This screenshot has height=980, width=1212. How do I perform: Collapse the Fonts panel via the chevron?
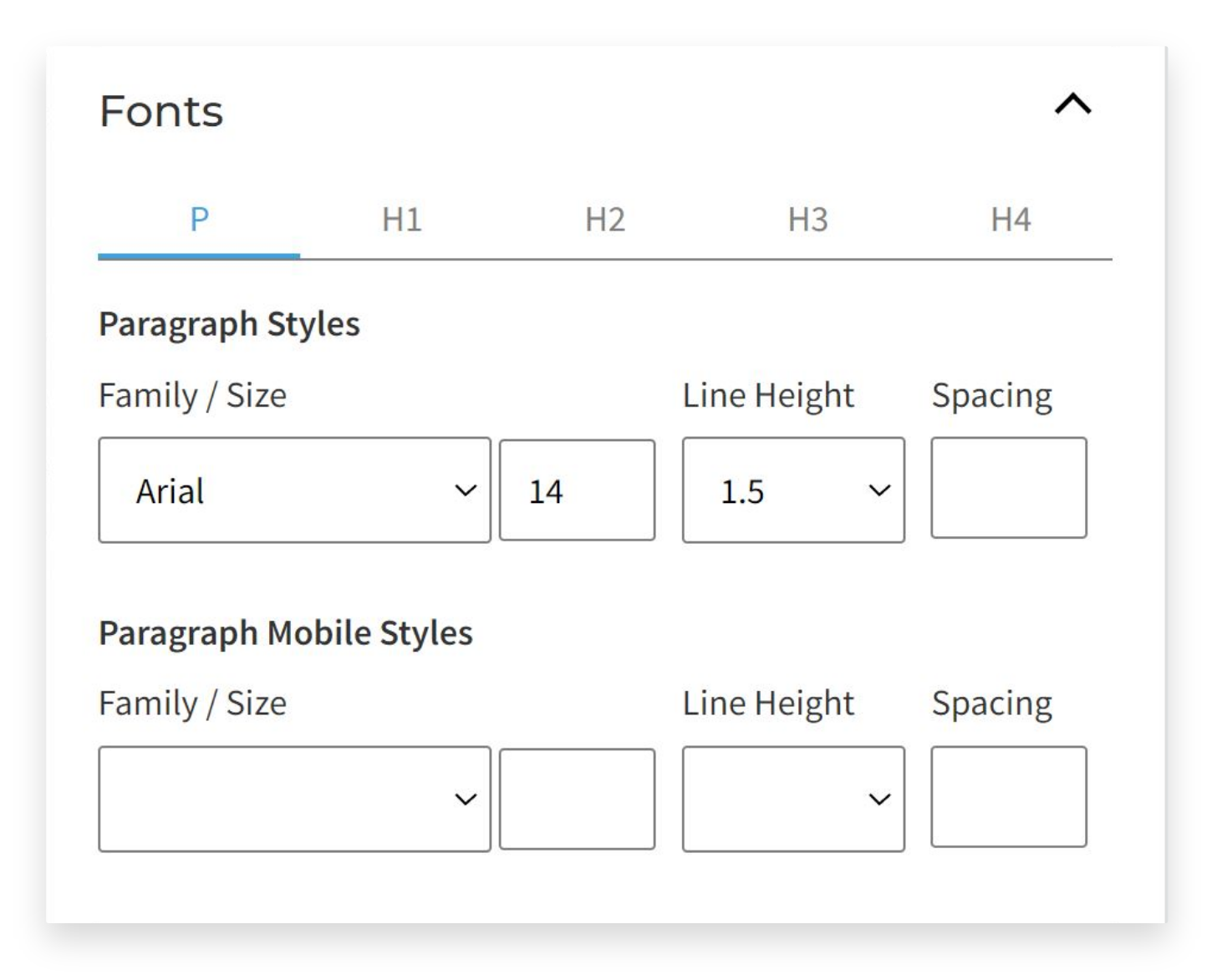pyautogui.click(x=1071, y=106)
